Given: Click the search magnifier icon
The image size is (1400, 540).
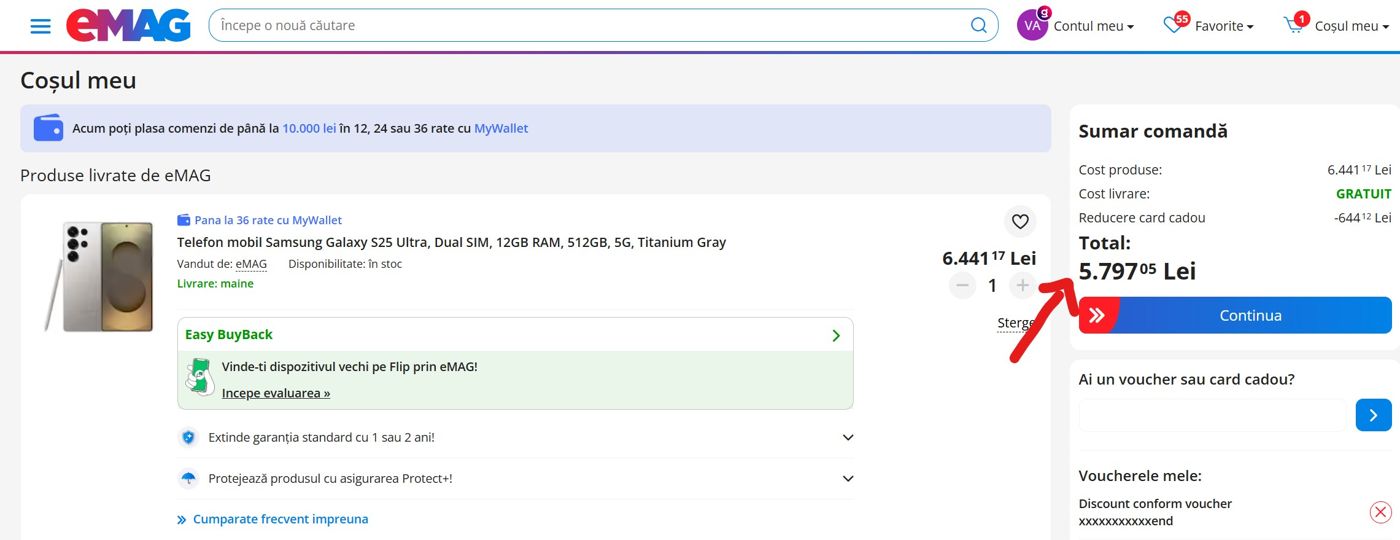Looking at the screenshot, I should coord(979,25).
